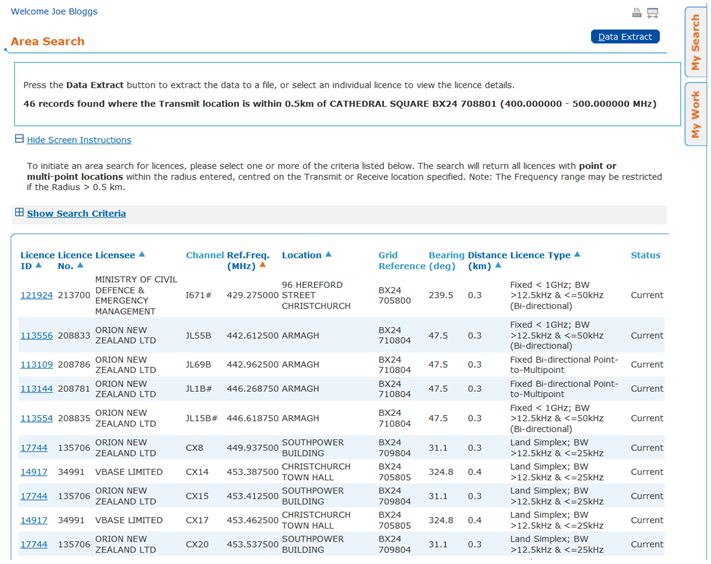Click the Area Search heading
711x564 pixels.
[48, 42]
